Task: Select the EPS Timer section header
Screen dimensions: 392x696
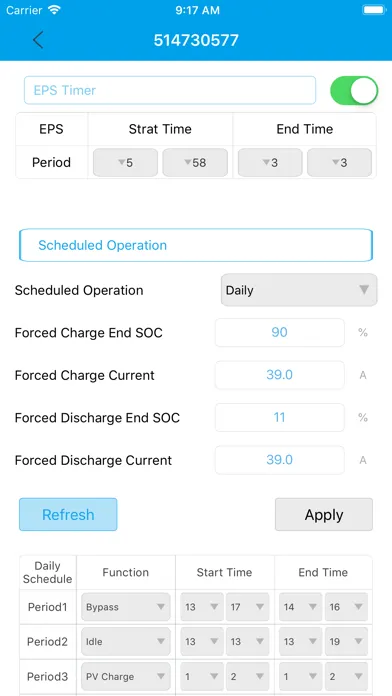Action: (x=170, y=90)
